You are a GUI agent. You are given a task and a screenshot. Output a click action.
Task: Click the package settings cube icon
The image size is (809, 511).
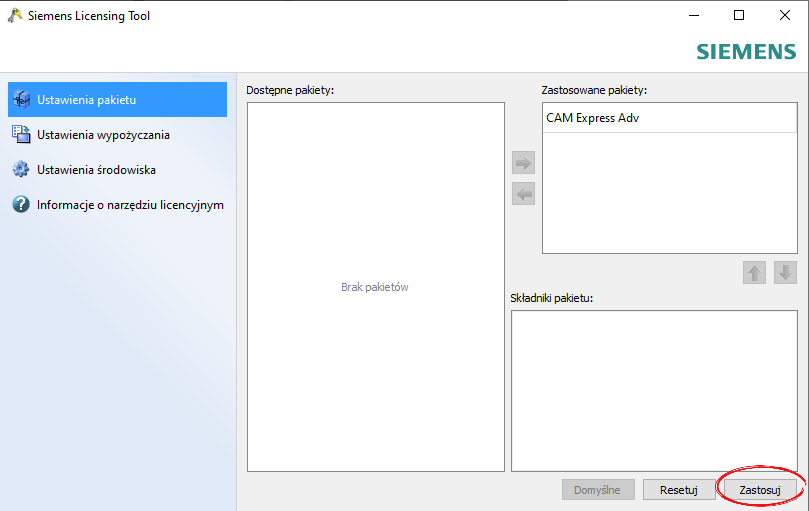[x=21, y=99]
